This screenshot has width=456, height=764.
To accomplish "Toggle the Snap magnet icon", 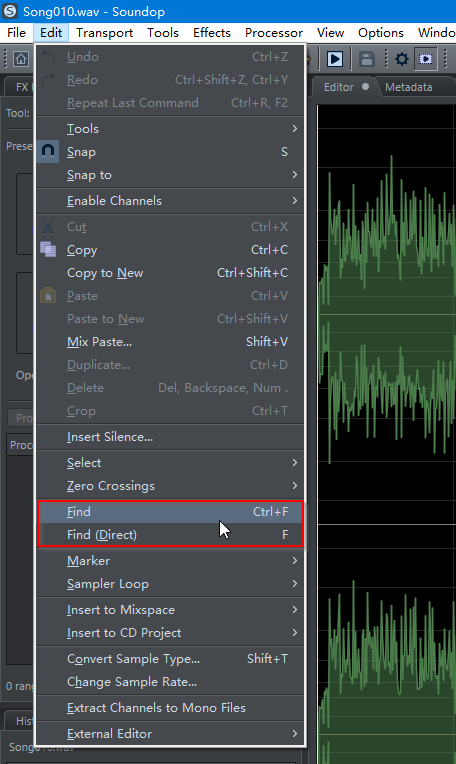I will pos(48,152).
